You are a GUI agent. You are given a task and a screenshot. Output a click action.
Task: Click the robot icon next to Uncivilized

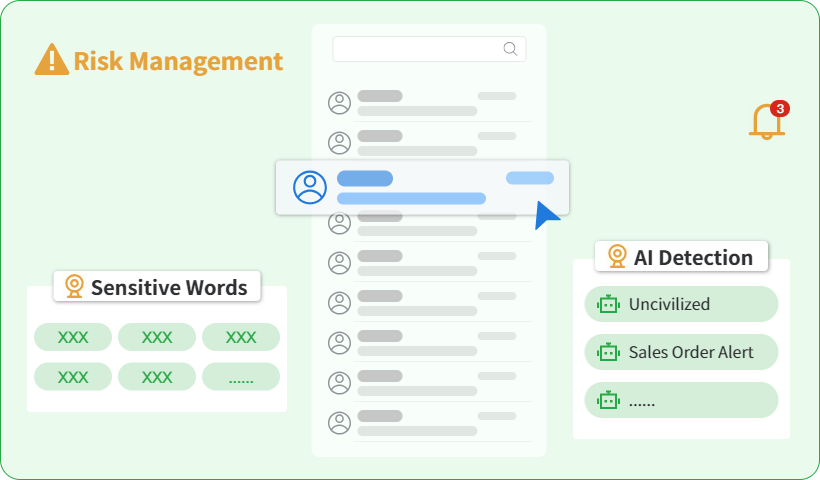607,304
